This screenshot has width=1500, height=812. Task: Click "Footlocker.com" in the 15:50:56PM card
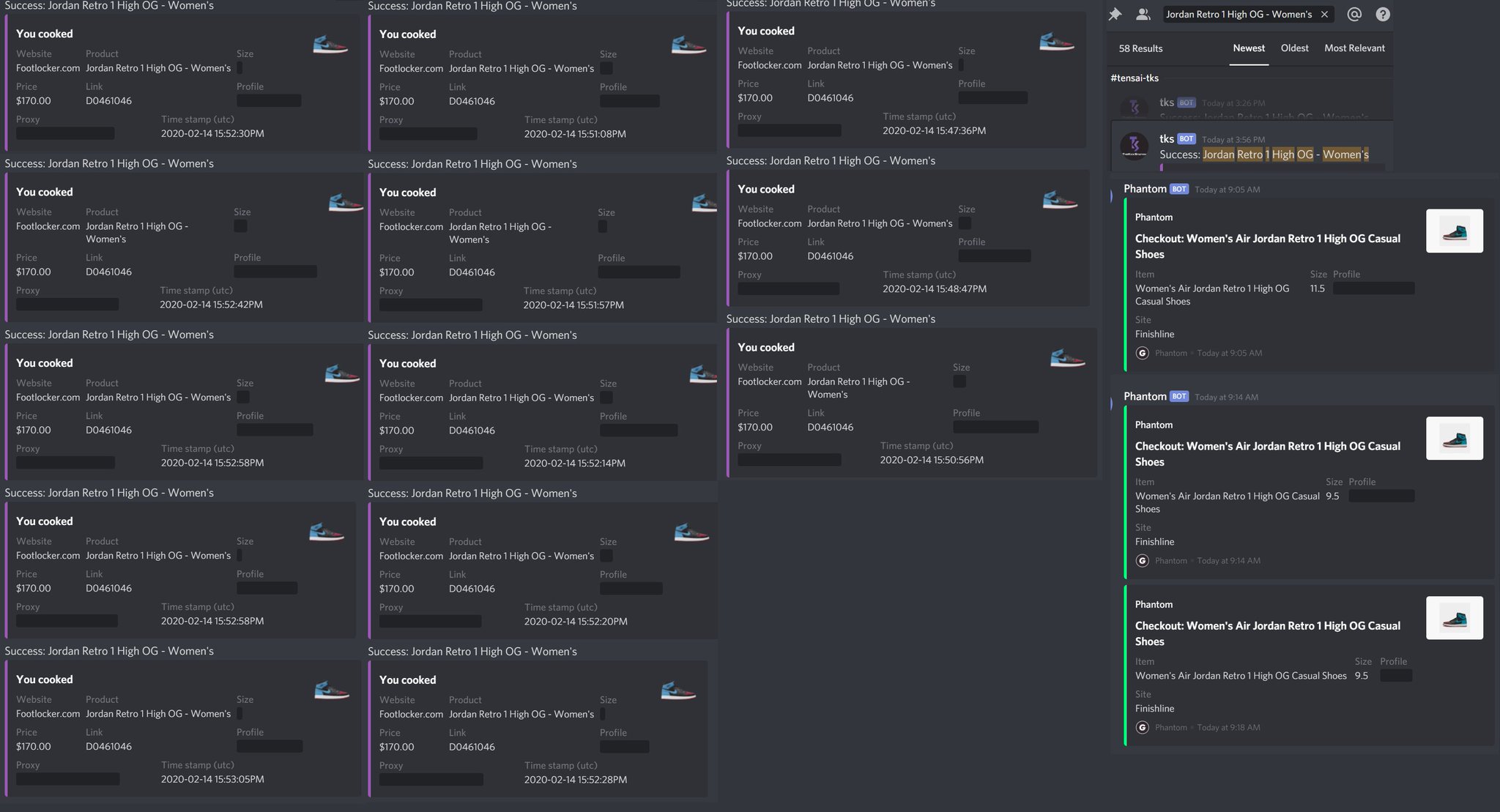pyautogui.click(x=770, y=381)
